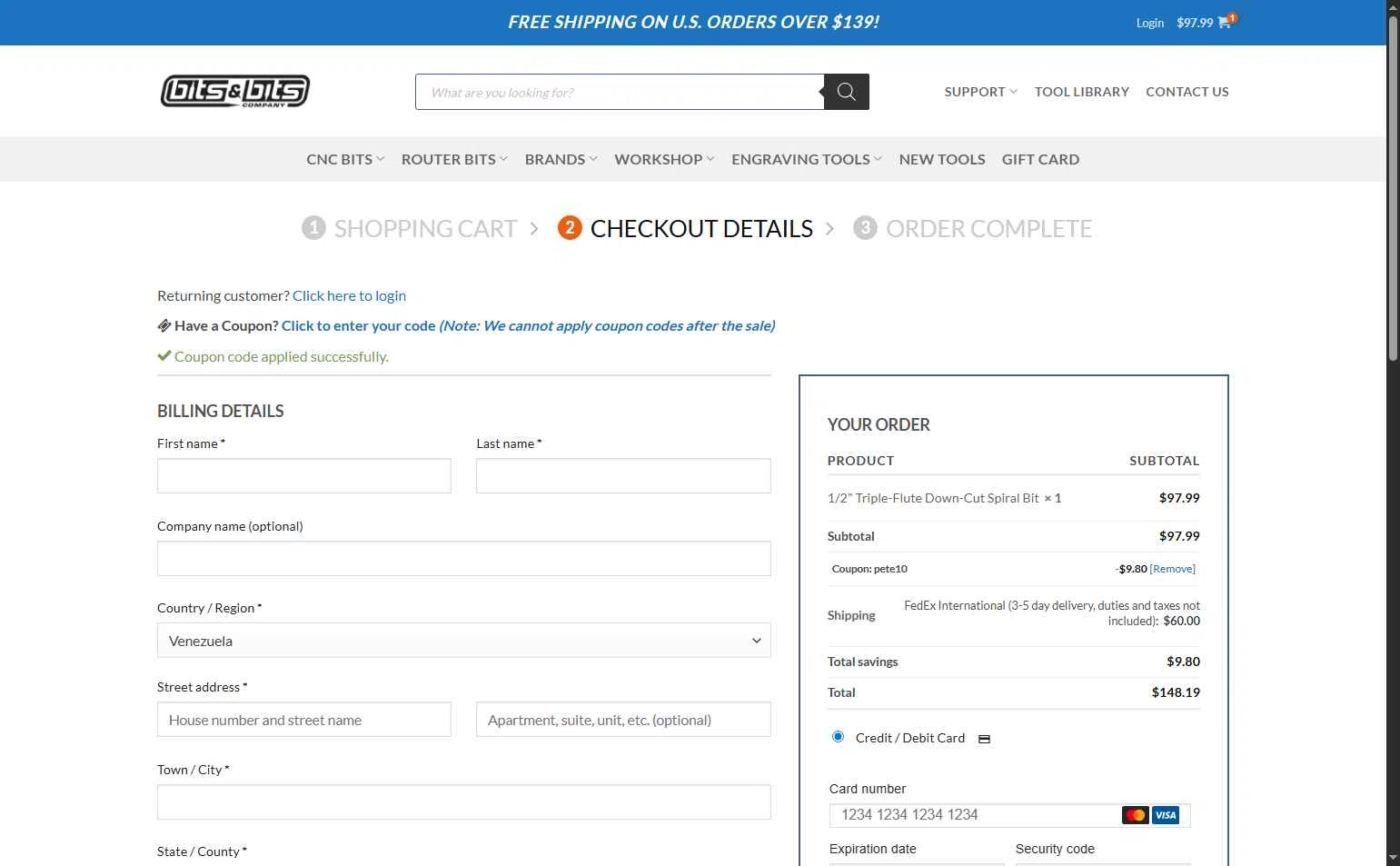Open the New Tools page

(x=942, y=159)
